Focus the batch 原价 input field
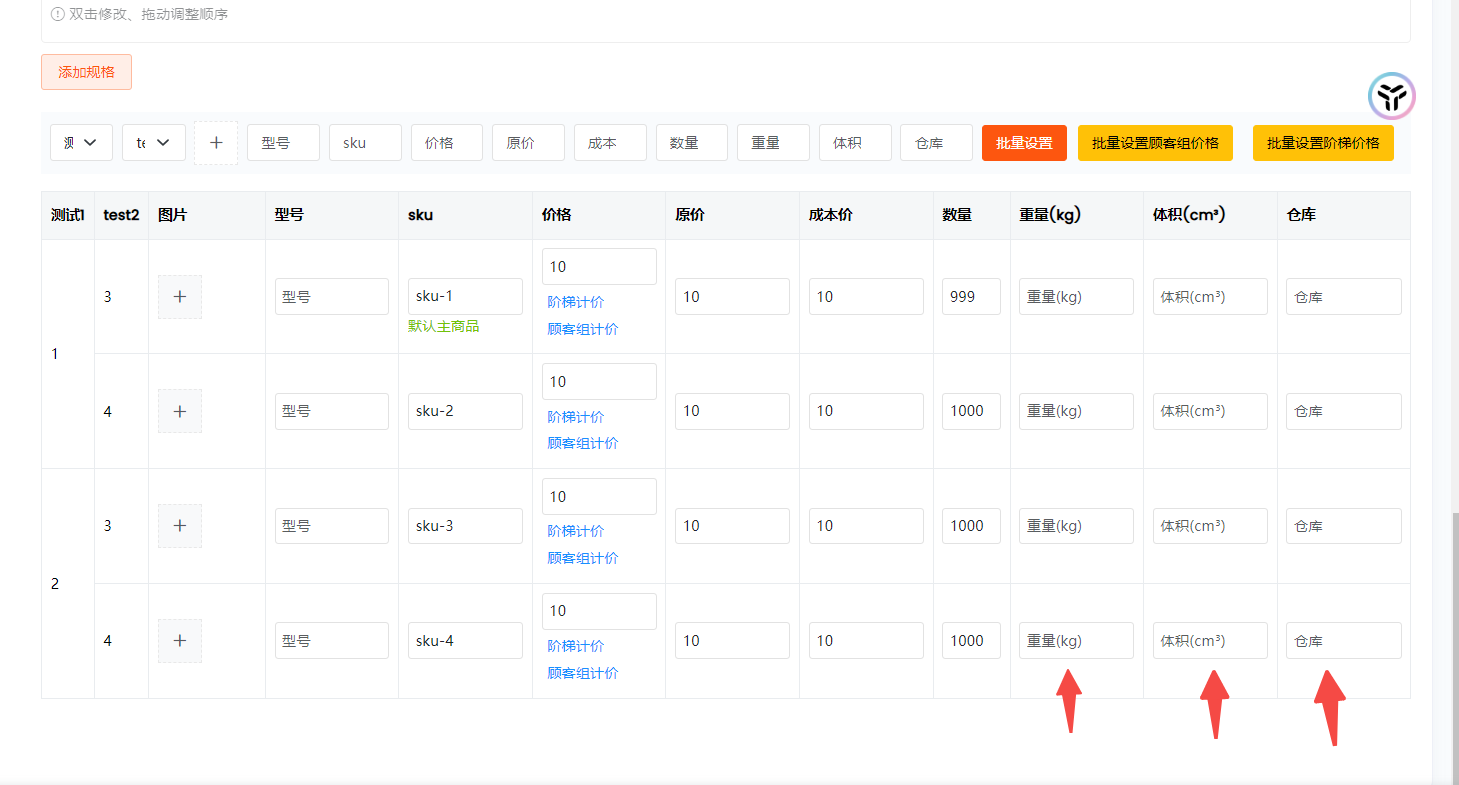 point(528,143)
